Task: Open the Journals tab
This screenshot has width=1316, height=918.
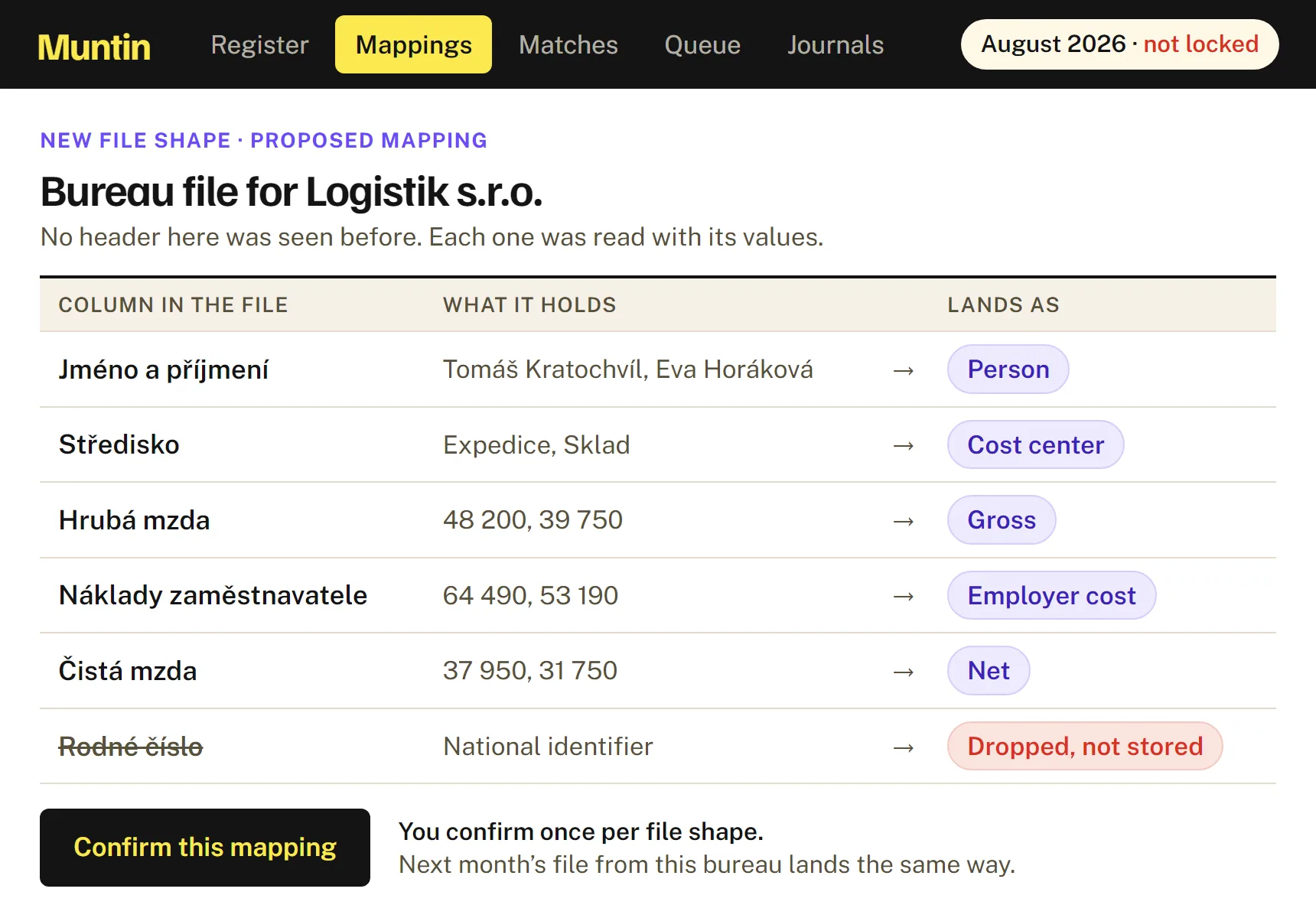Action: pos(836,44)
